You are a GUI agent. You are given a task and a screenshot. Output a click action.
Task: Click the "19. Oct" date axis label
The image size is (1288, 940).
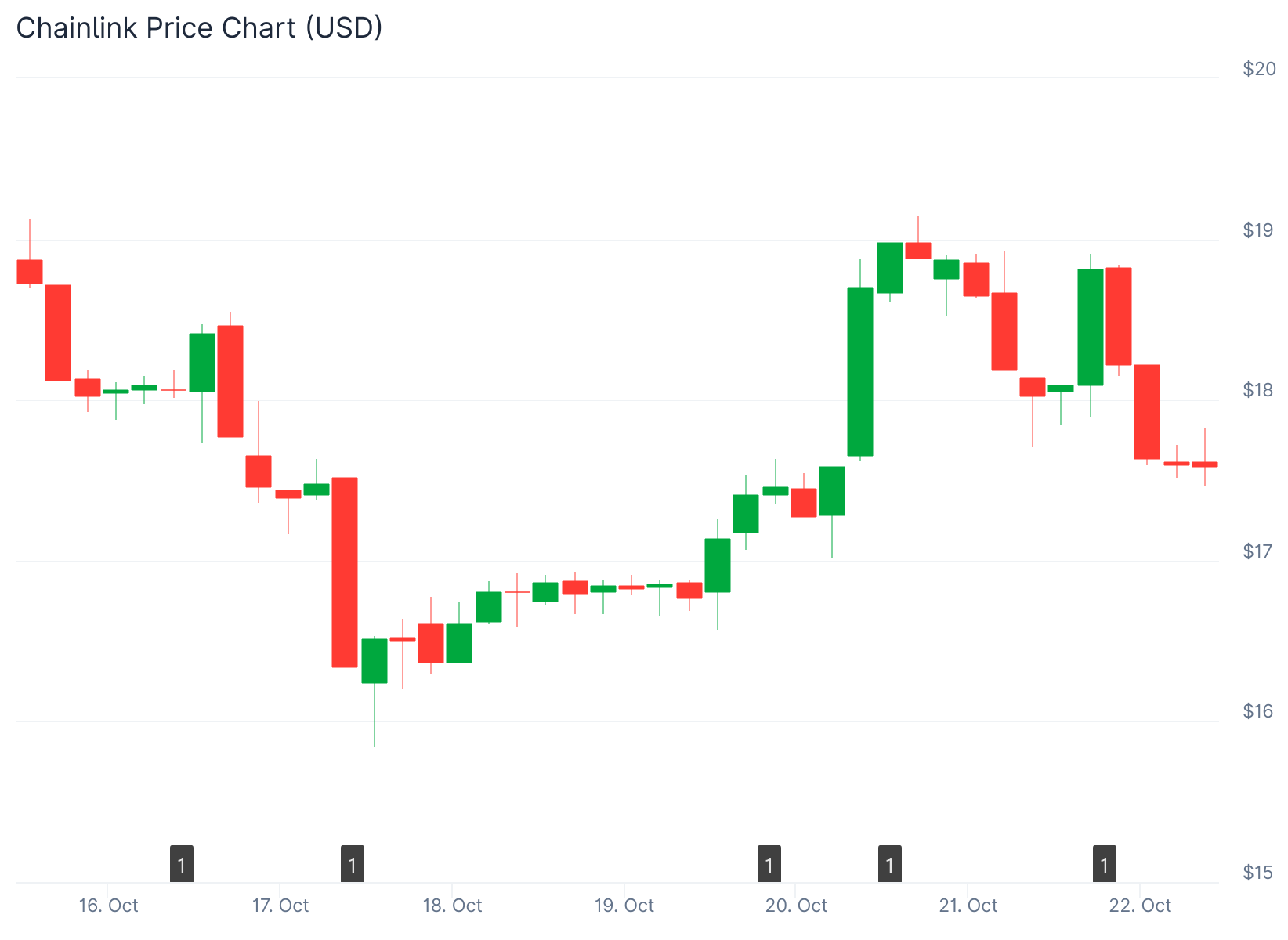coord(624,906)
